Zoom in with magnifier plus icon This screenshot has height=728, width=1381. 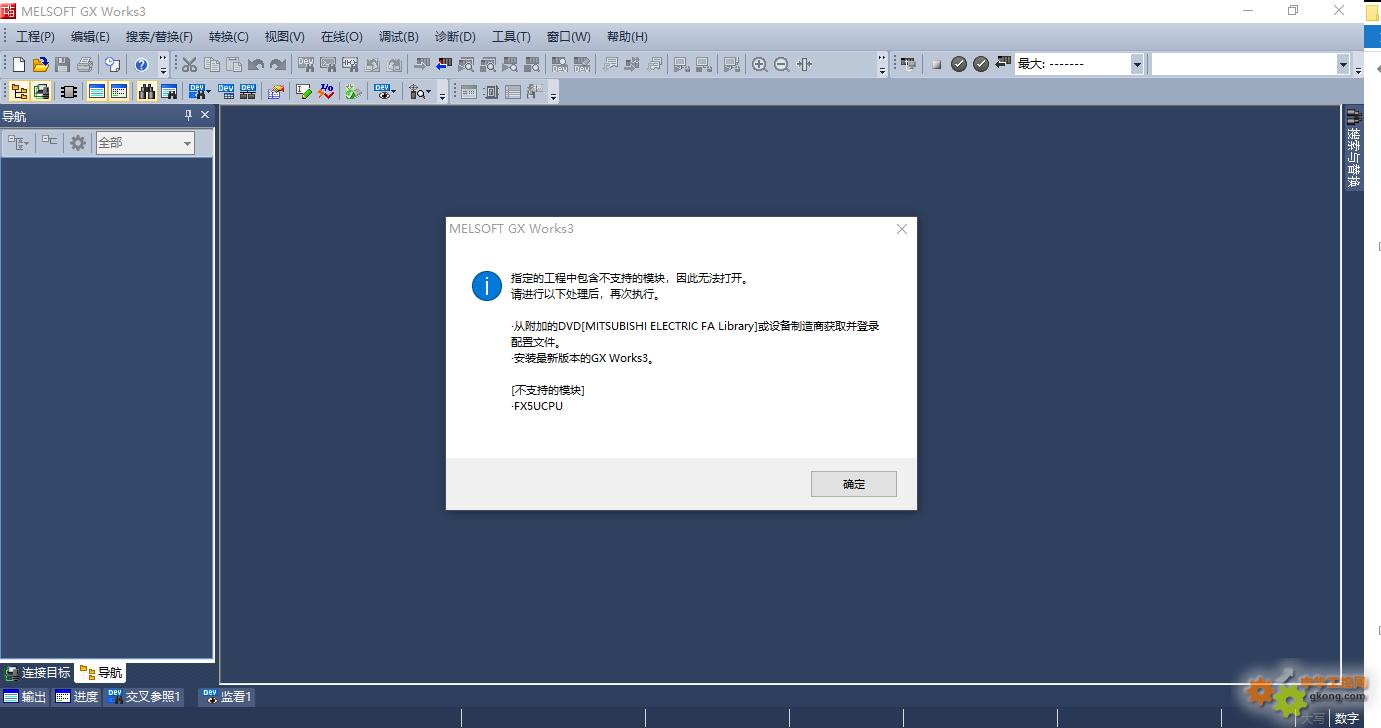coord(760,64)
